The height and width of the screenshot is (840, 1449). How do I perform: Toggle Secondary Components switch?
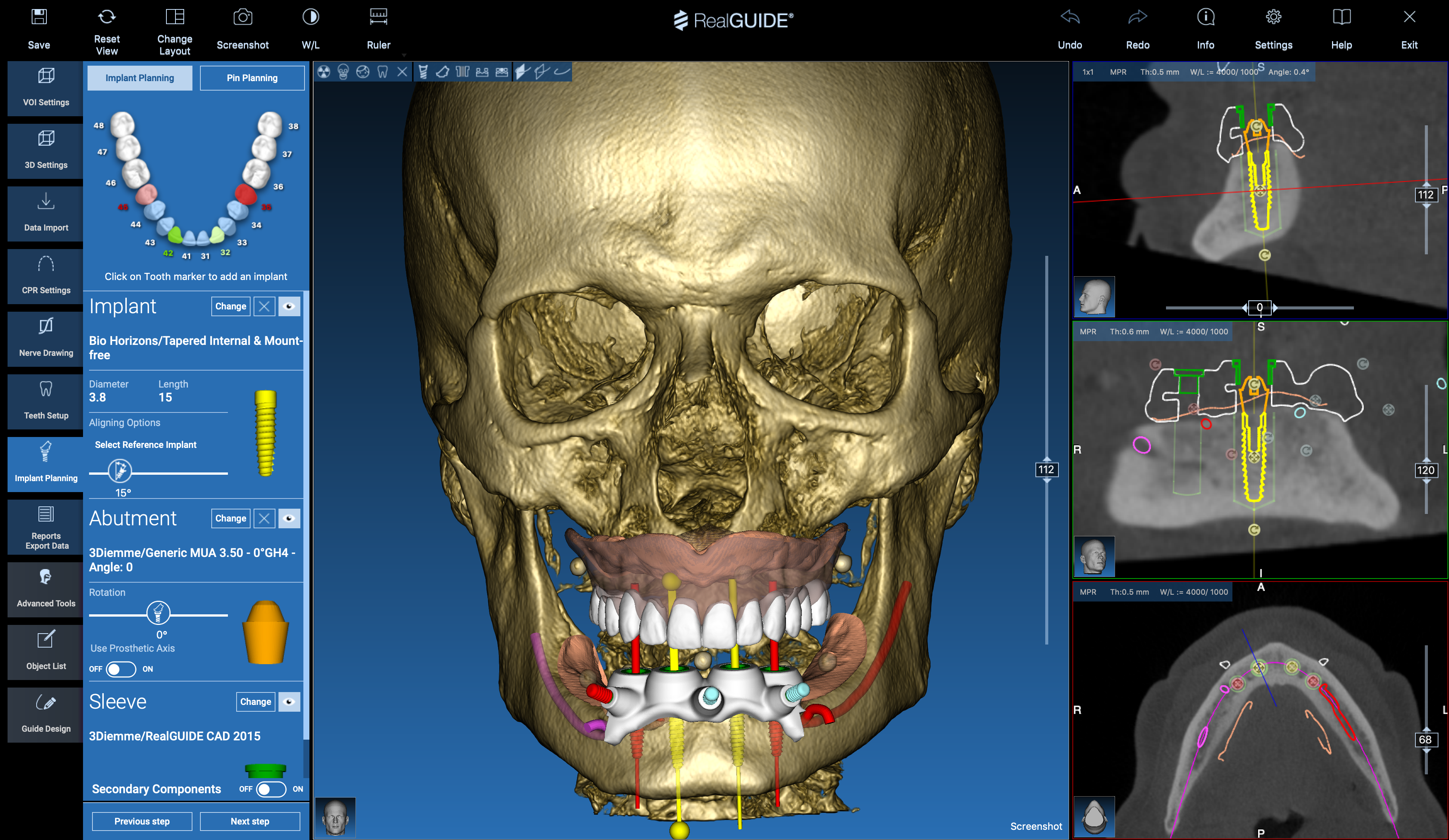coord(271,789)
